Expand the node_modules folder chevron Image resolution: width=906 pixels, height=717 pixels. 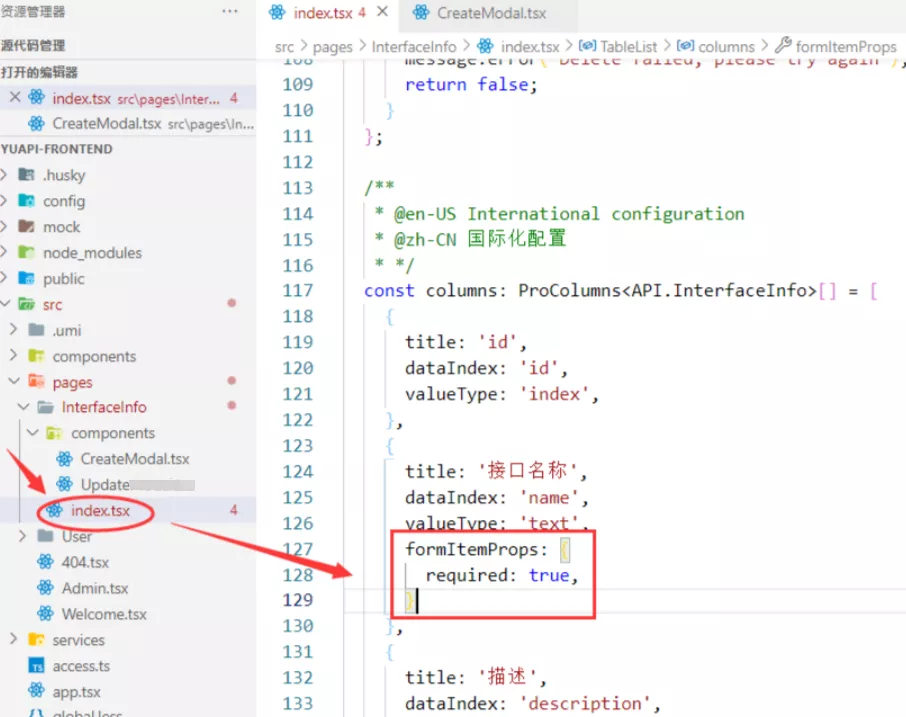click(x=5, y=252)
